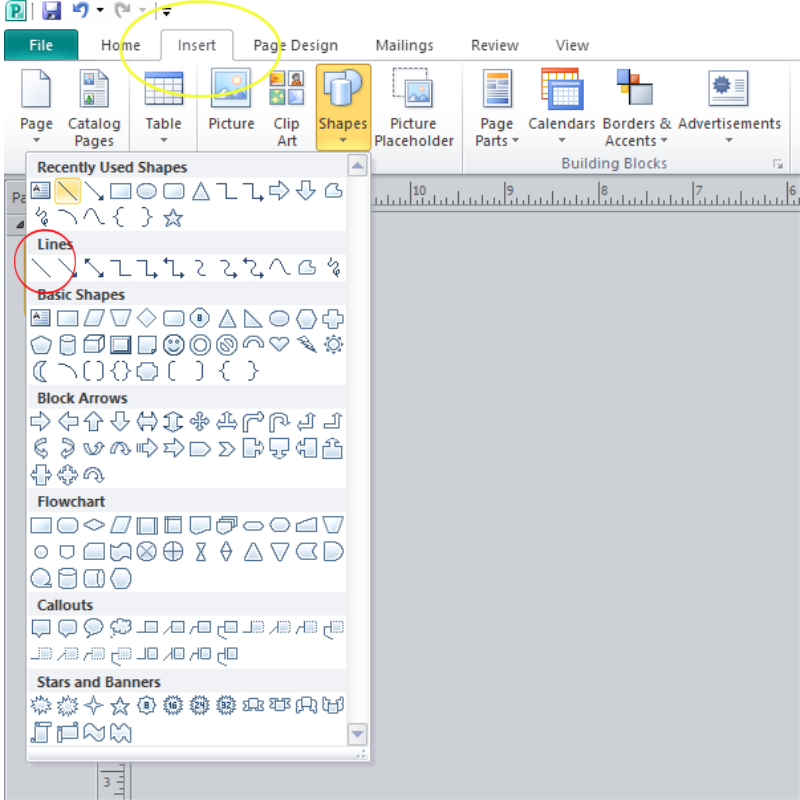
Task: Select the Freeform shape in the Lines section
Action: click(x=307, y=268)
